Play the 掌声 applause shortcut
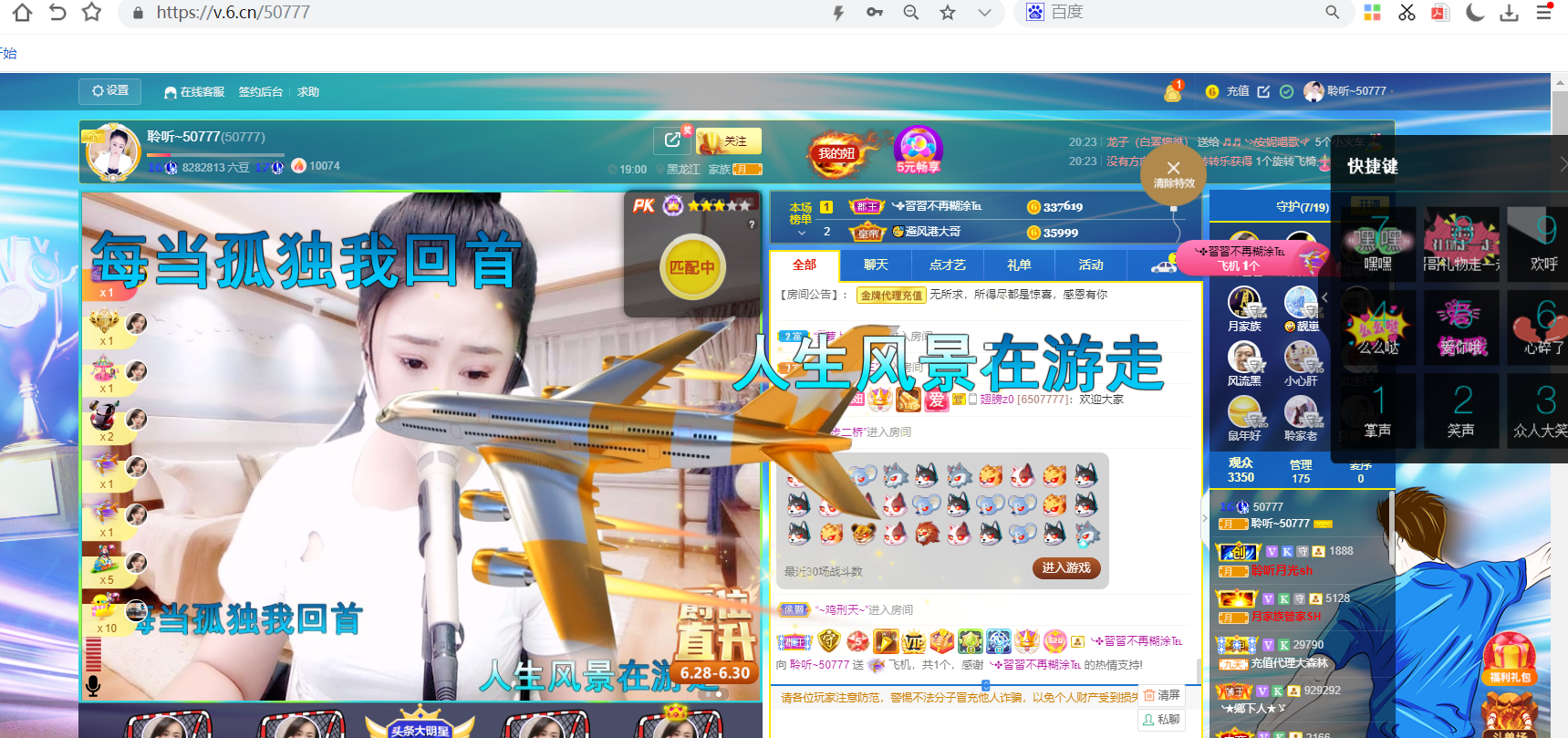This screenshot has width=1568, height=738. pos(1378,410)
